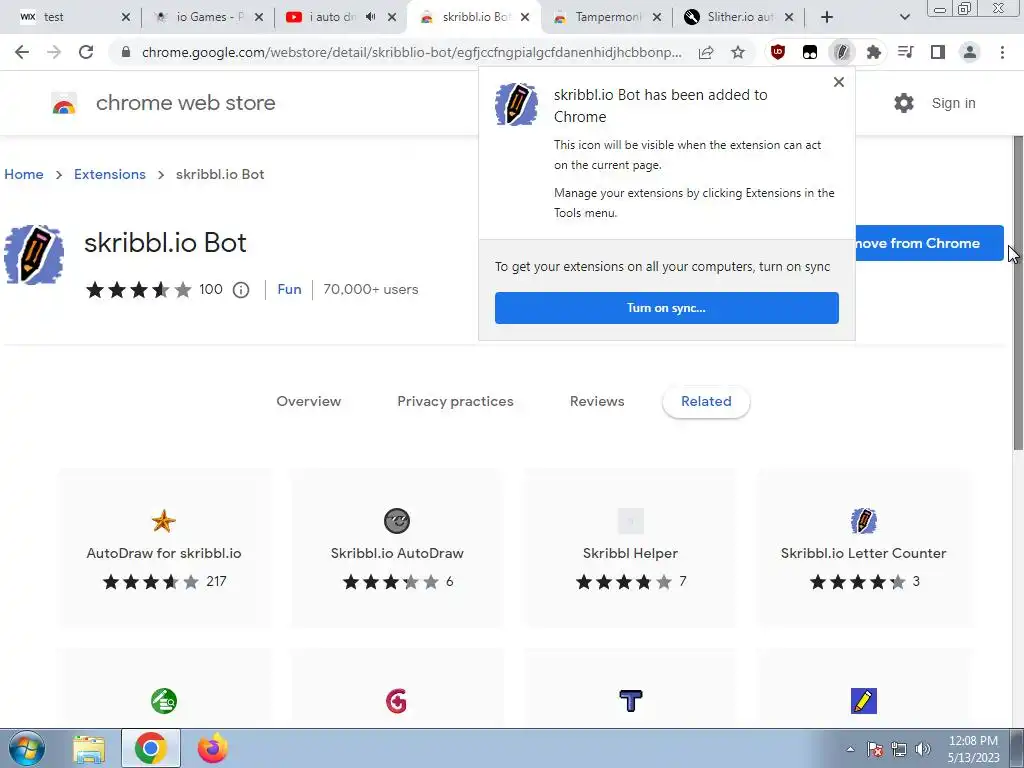Switch to the Reviews tab
Screen dimensions: 1024x768
(597, 402)
